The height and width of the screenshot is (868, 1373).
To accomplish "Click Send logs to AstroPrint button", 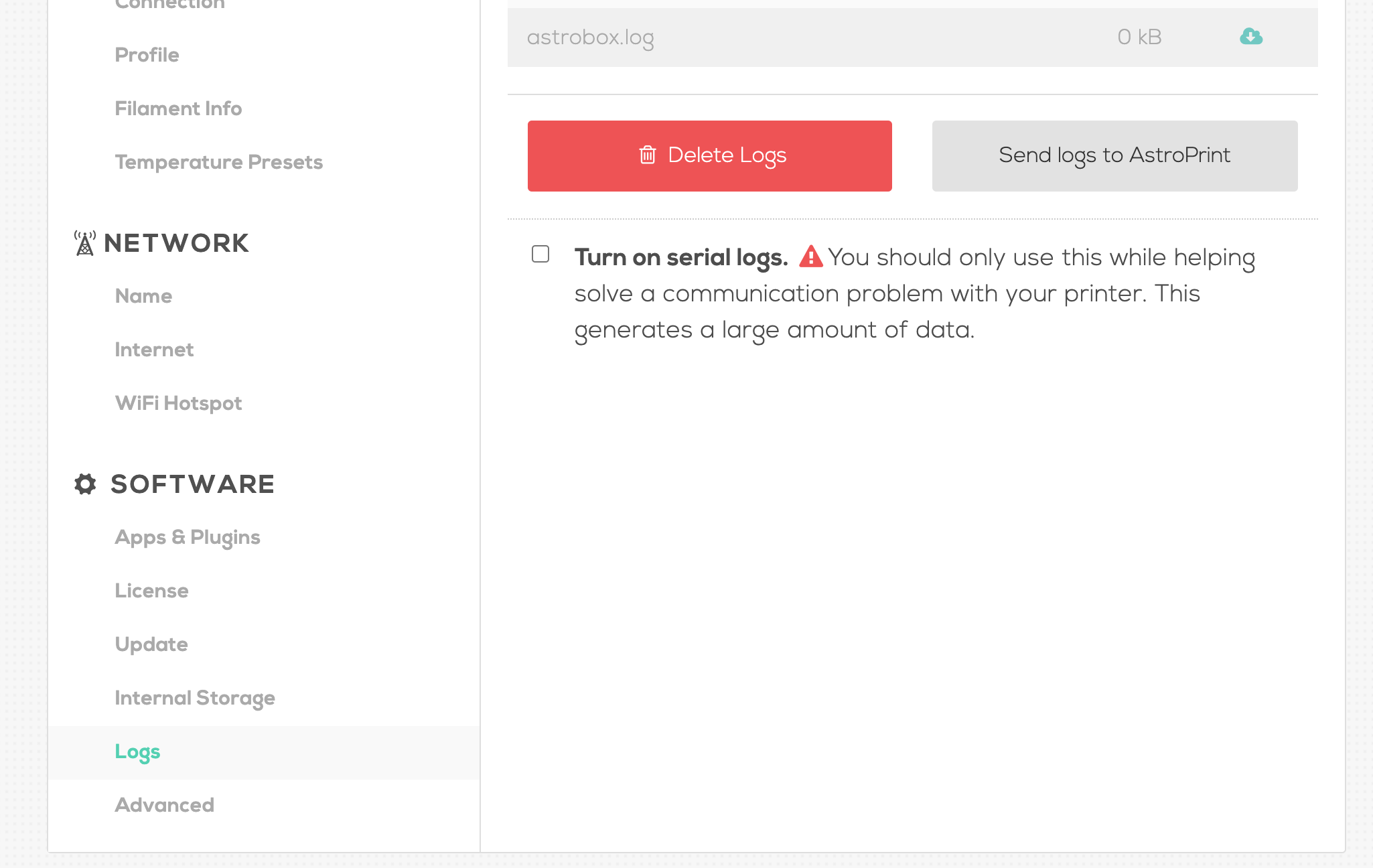I will coord(1114,156).
